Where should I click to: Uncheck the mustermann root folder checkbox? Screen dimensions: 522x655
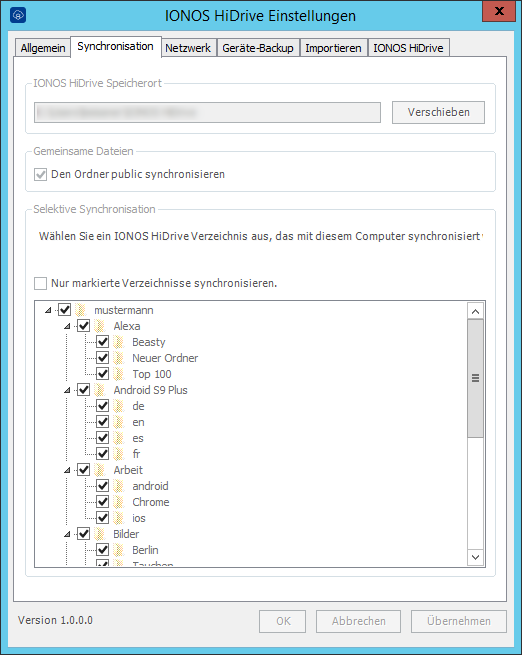64,310
